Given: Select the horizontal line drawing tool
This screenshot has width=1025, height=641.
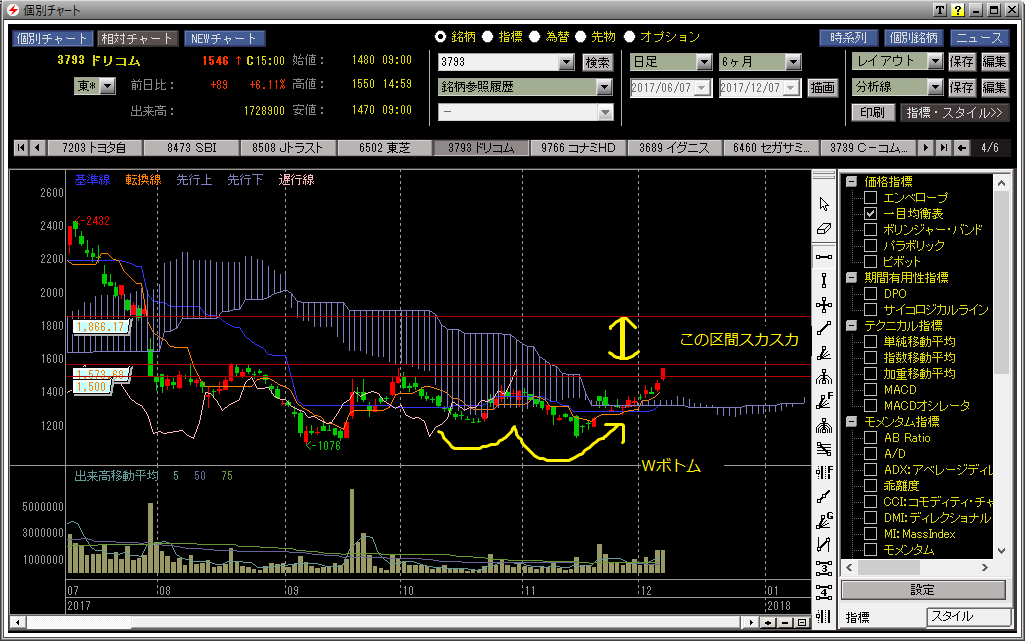Looking at the screenshot, I should coord(824,256).
